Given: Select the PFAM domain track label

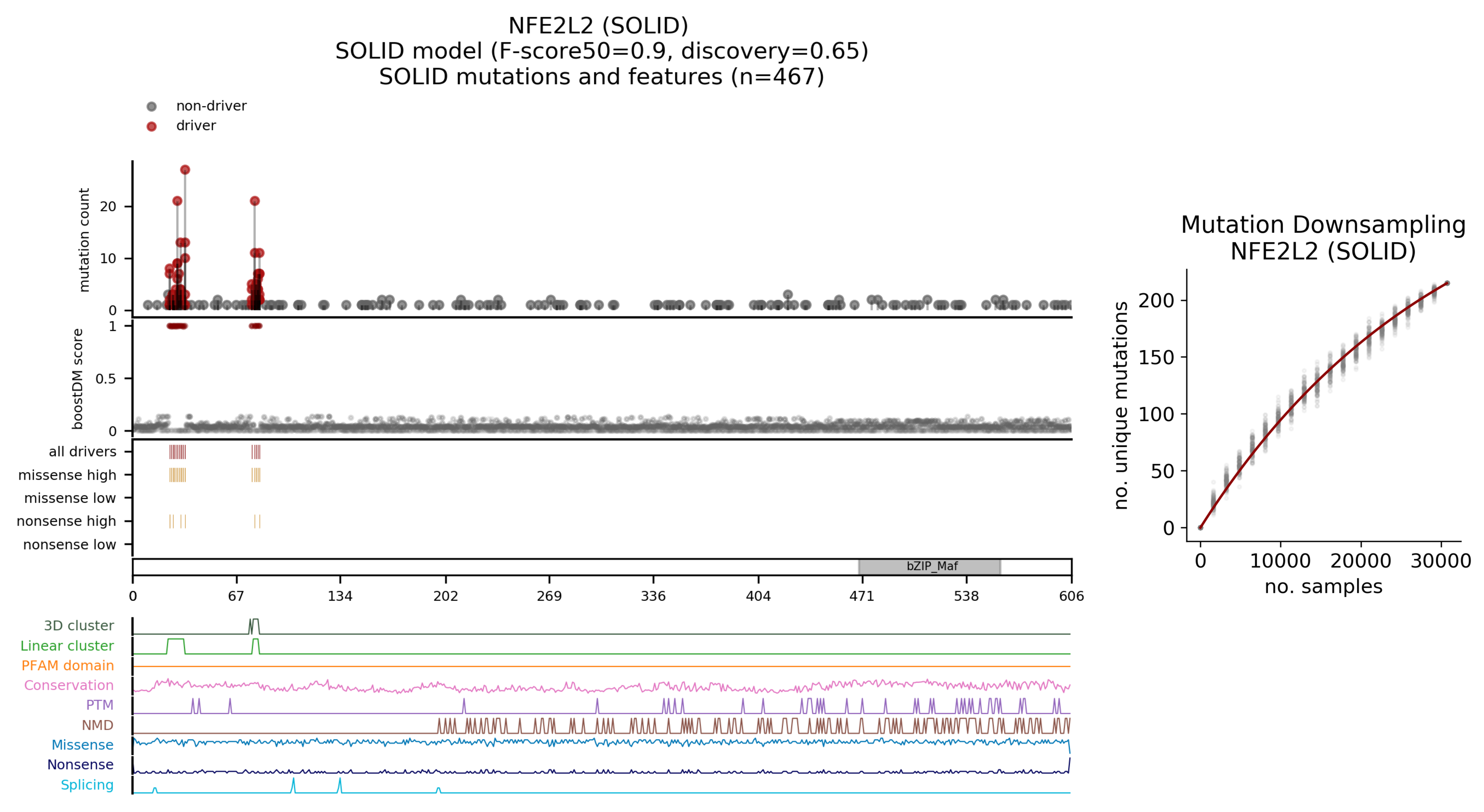Looking at the screenshot, I should [67, 666].
